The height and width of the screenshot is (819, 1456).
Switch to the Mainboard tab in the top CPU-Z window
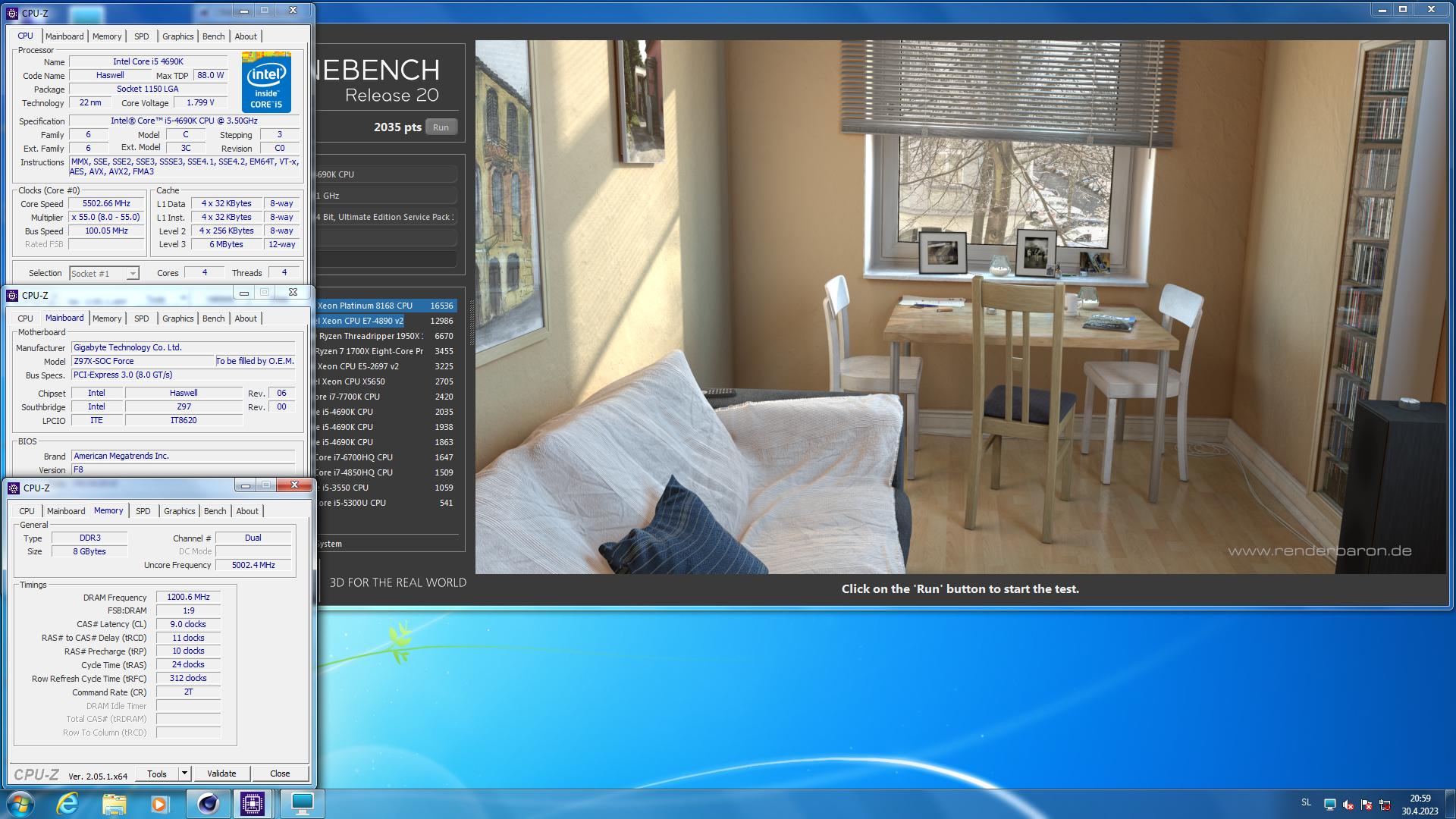[64, 36]
